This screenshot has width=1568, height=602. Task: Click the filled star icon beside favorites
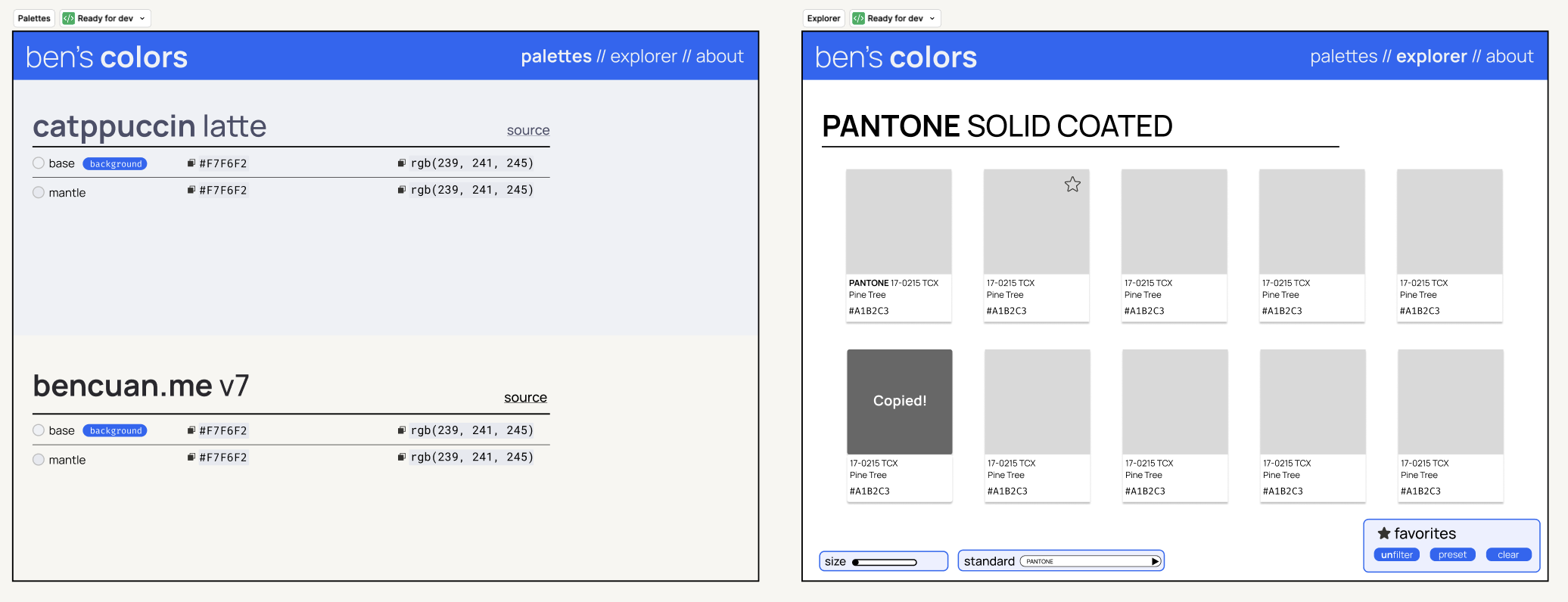[x=1384, y=533]
